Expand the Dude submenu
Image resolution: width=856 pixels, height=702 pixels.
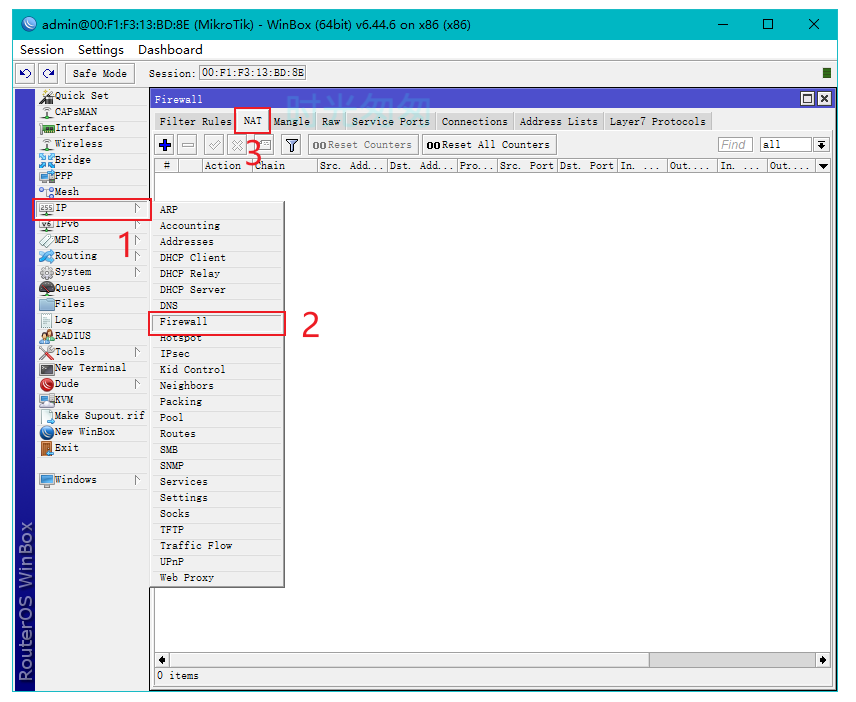coord(138,384)
